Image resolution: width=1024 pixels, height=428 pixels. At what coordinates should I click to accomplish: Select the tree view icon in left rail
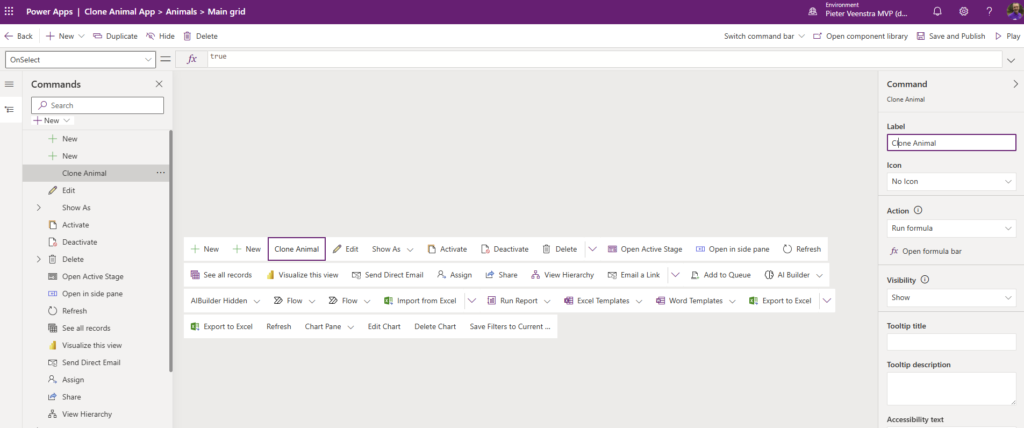click(x=9, y=109)
